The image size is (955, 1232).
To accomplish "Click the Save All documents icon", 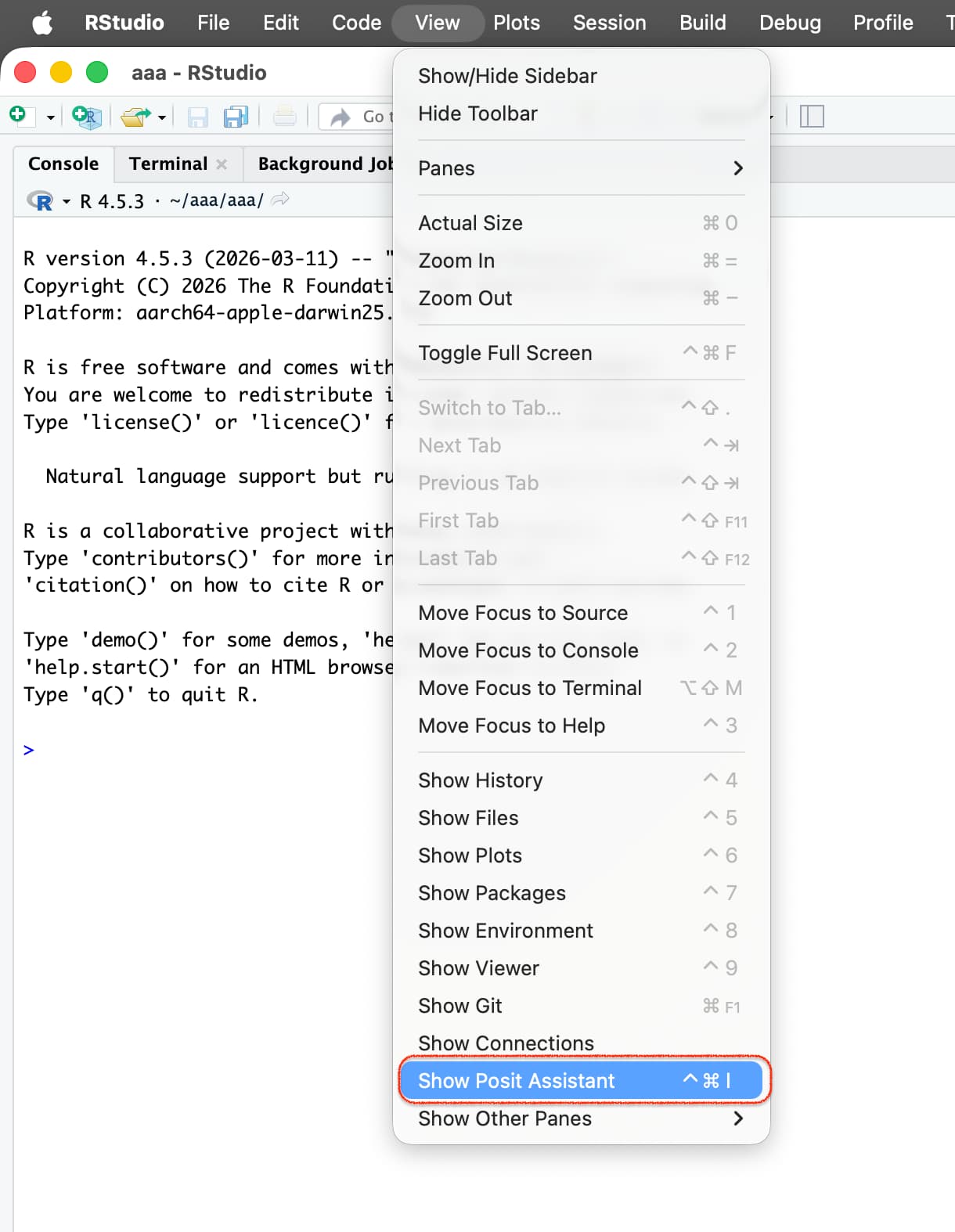I will (236, 117).
